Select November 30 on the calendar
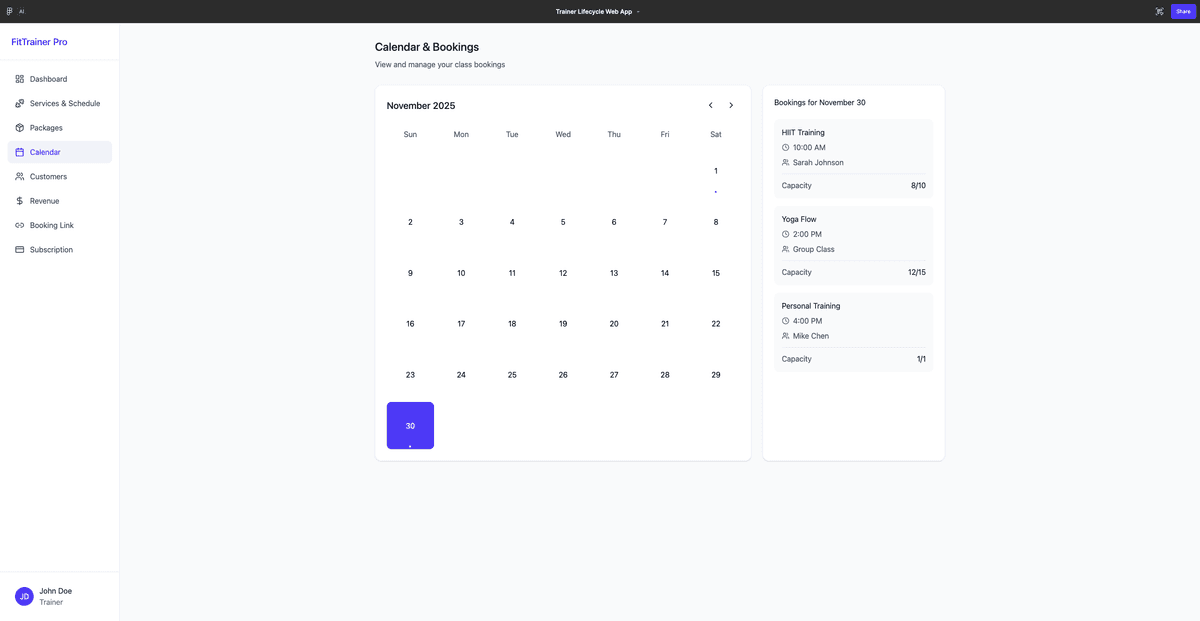The image size is (1200, 621). pyautogui.click(x=410, y=425)
